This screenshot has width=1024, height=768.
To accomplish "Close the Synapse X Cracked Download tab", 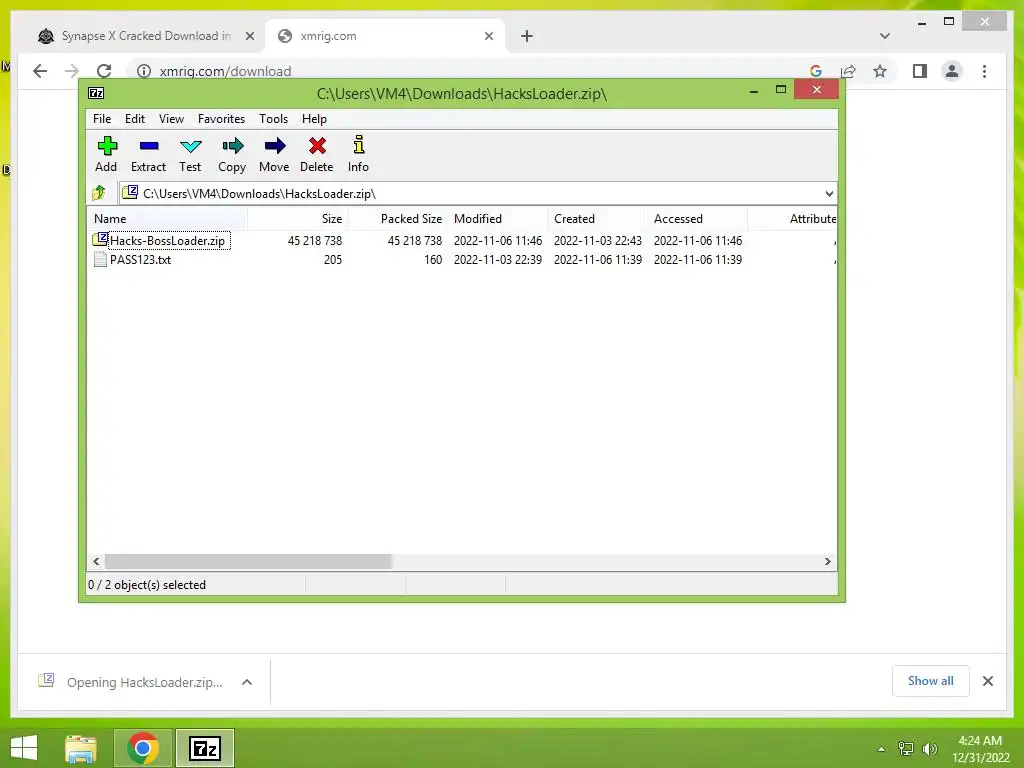I will [x=249, y=36].
